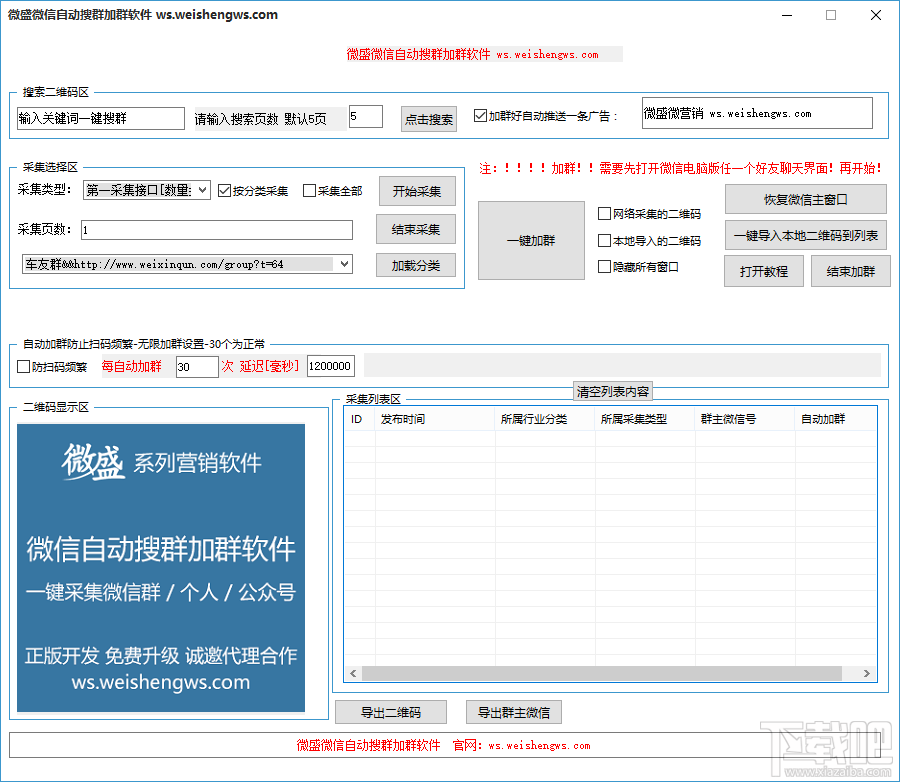Close the application window
Image resolution: width=900 pixels, height=782 pixels.
click(x=875, y=15)
